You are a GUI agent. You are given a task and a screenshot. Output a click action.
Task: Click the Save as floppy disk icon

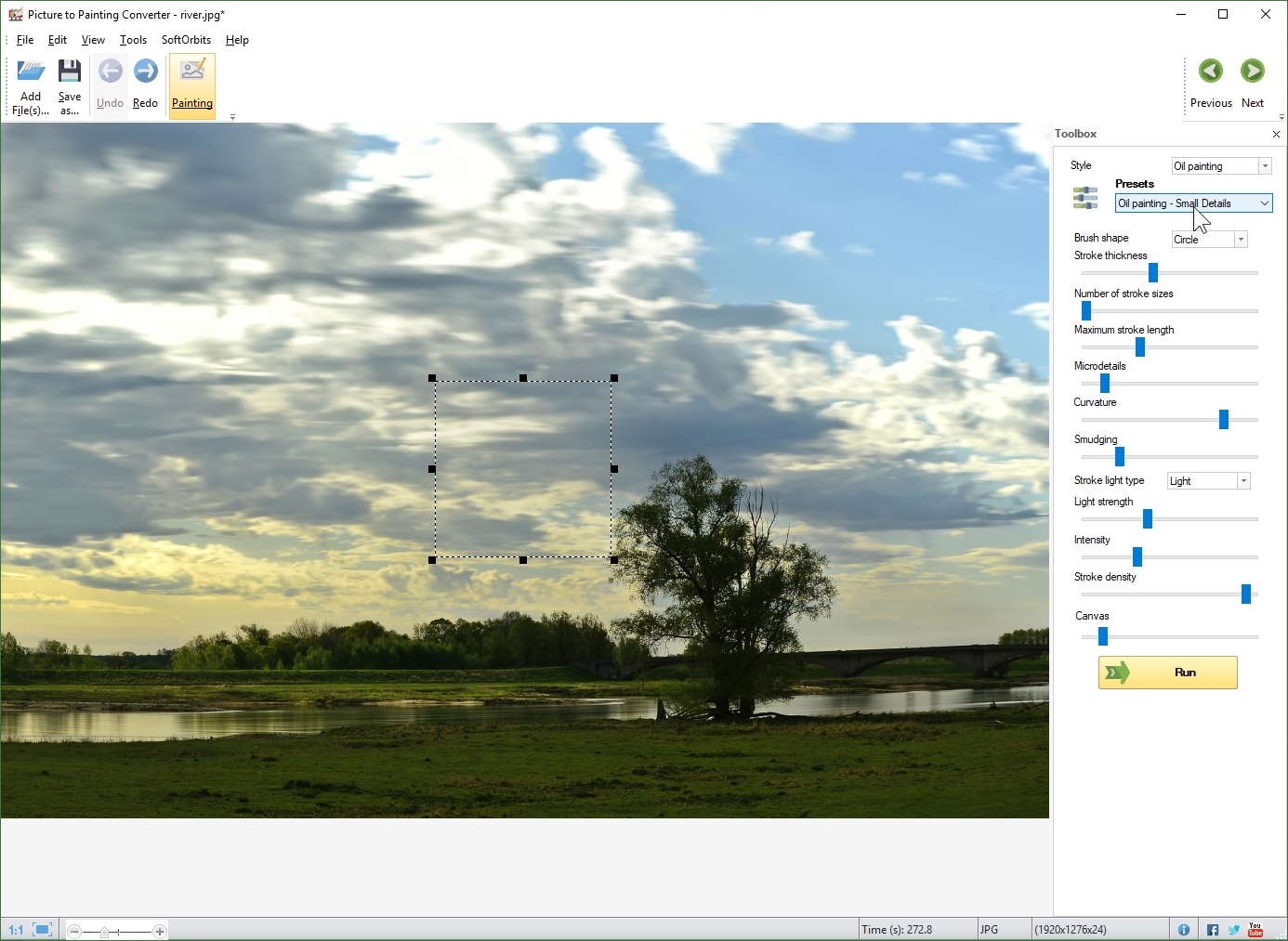(x=70, y=72)
